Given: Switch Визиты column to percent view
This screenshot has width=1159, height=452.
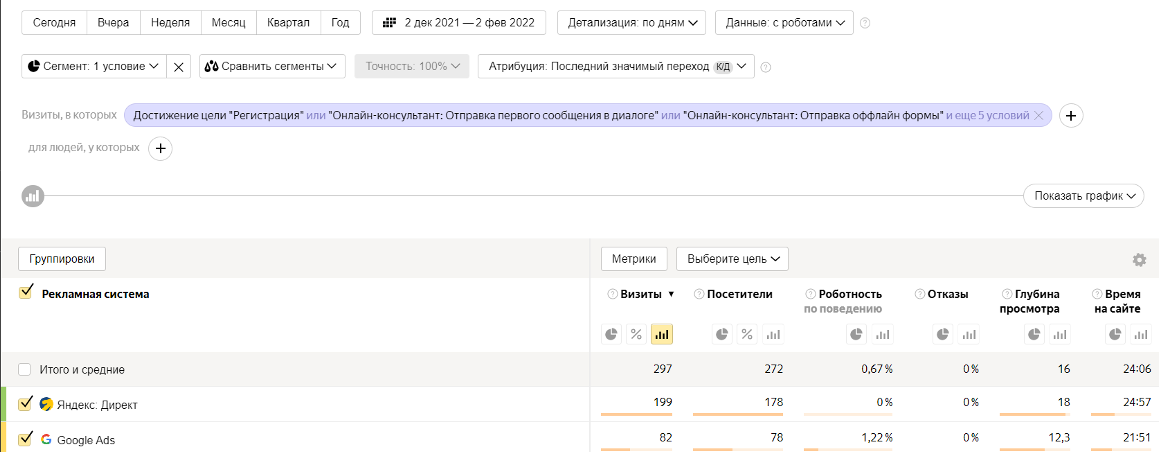Looking at the screenshot, I should tap(635, 335).
